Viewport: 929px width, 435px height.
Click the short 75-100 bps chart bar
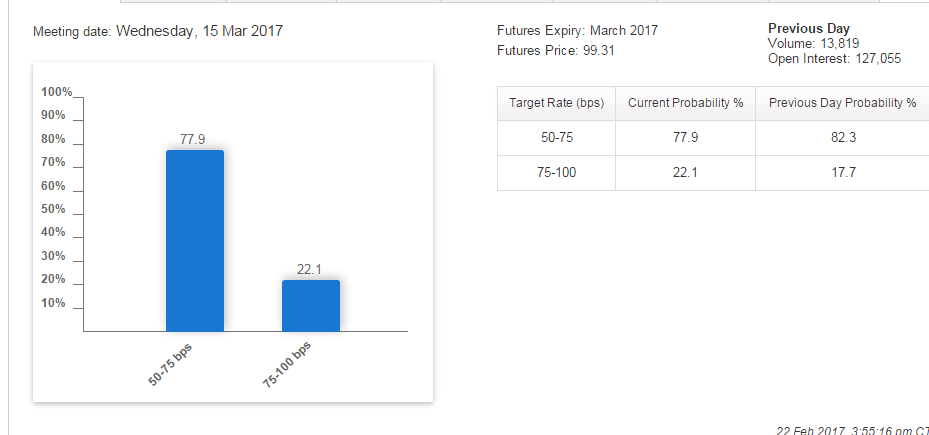[x=311, y=305]
